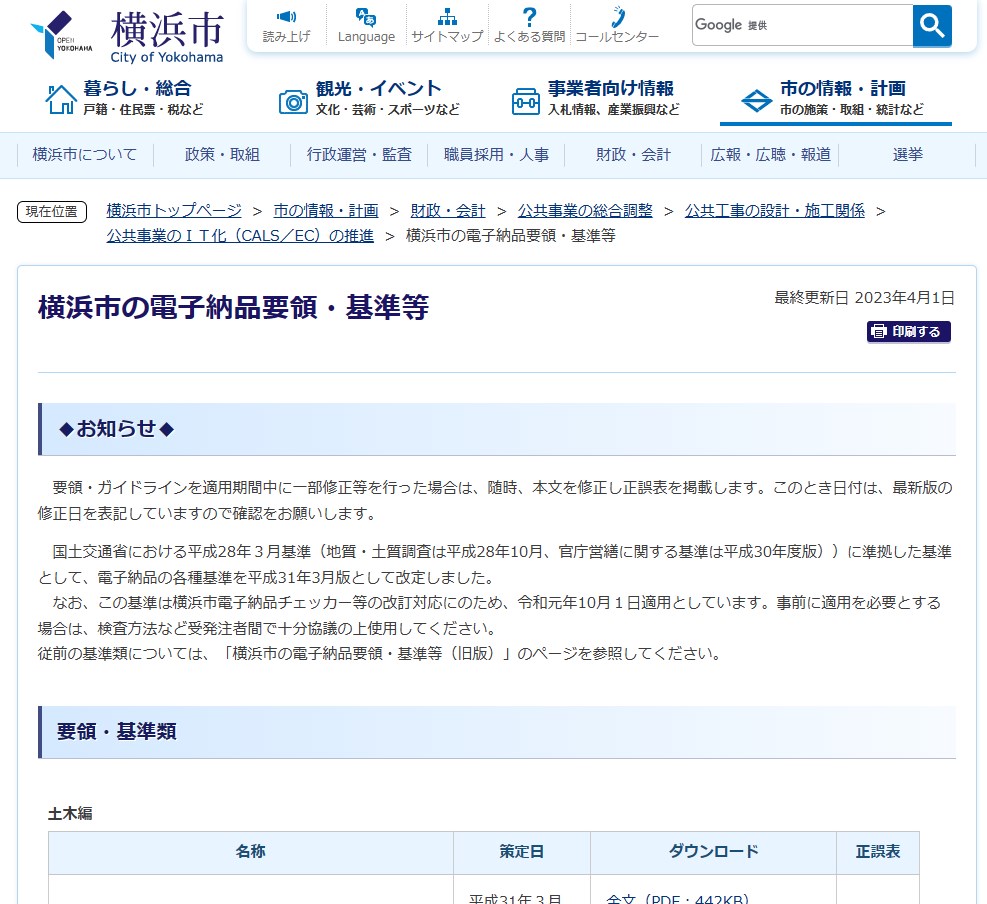Select the 市の情報・計画 main tab
Image resolution: width=987 pixels, height=904 pixels.
pyautogui.click(x=835, y=98)
